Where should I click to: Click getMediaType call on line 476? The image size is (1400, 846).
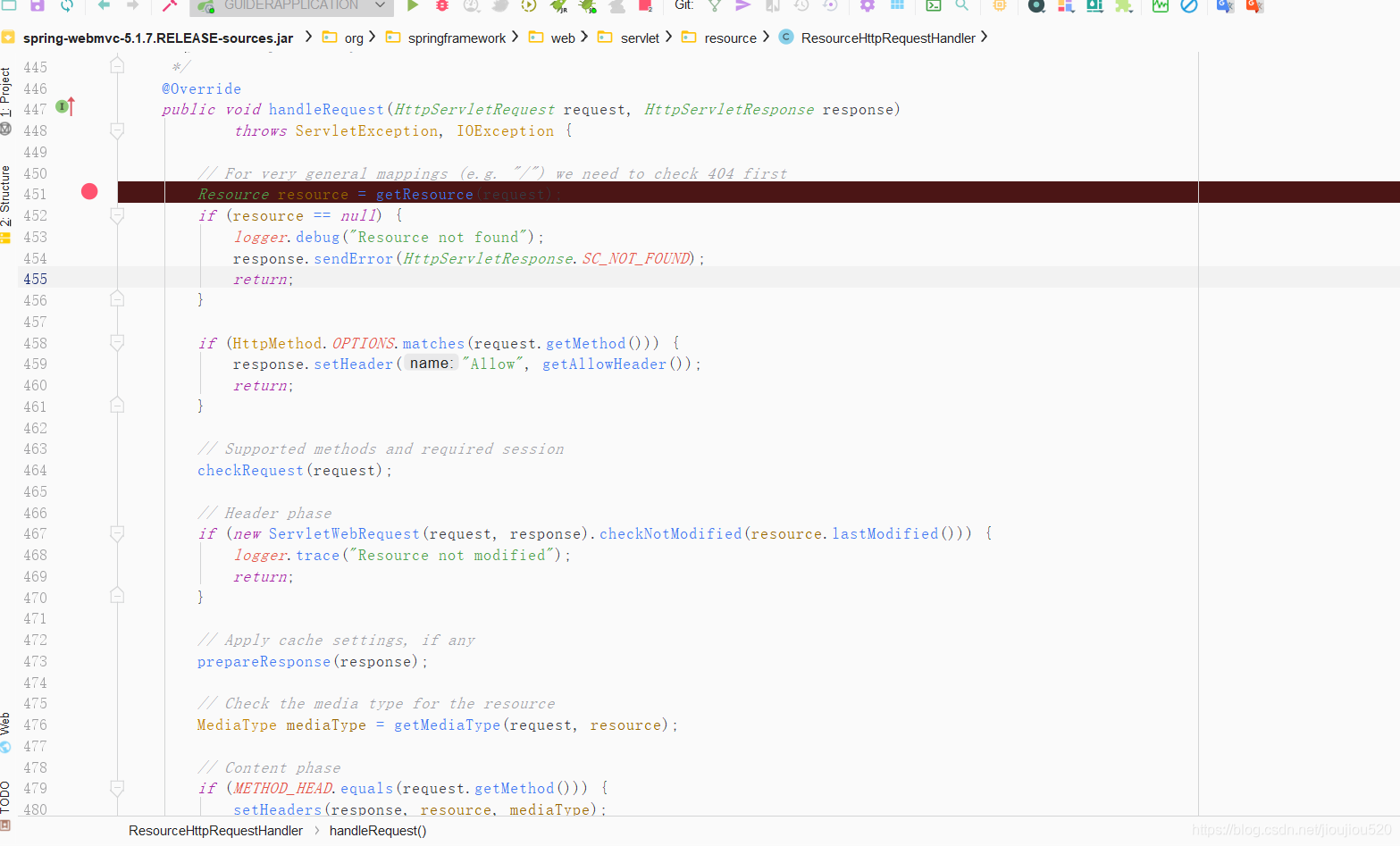[x=447, y=725]
